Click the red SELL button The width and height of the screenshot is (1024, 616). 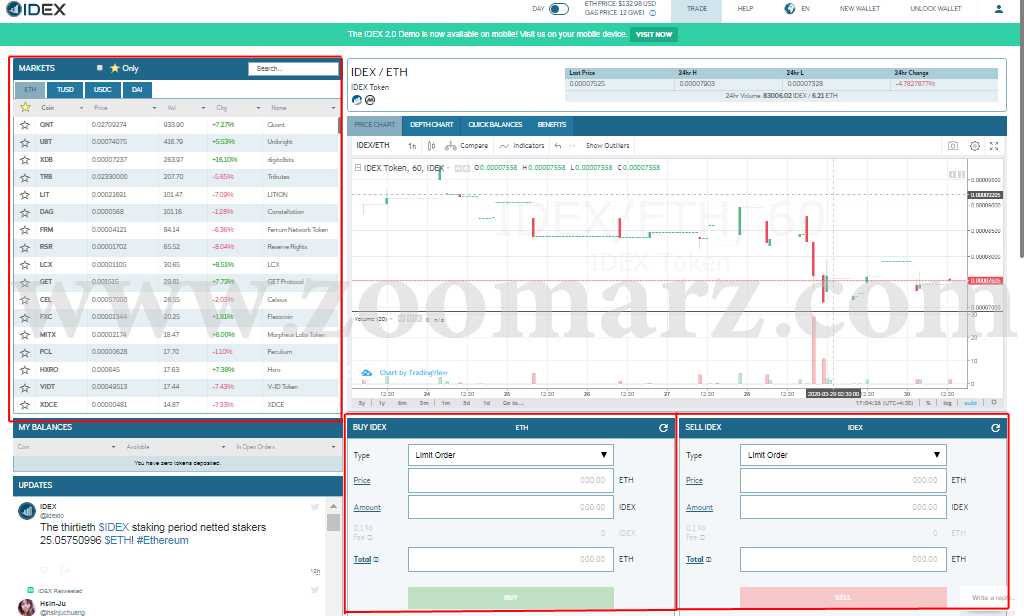click(x=843, y=598)
